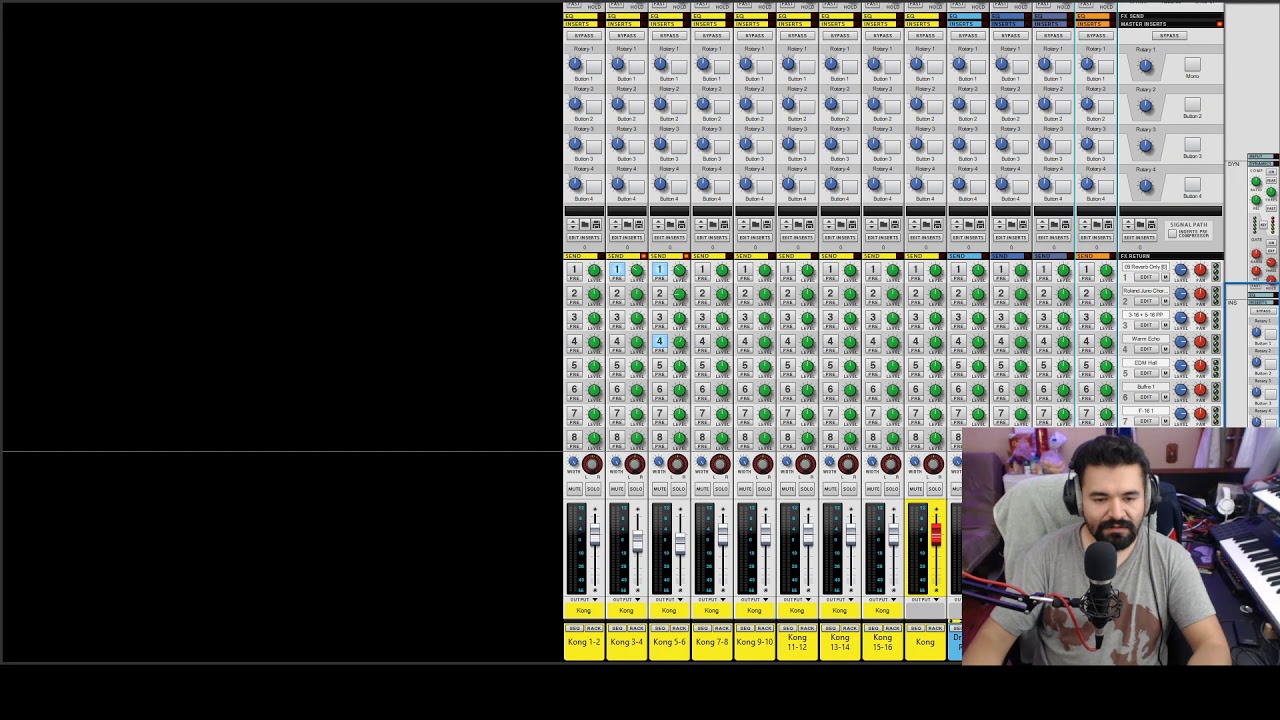Save master inserts patch disk icon

coord(1151,224)
